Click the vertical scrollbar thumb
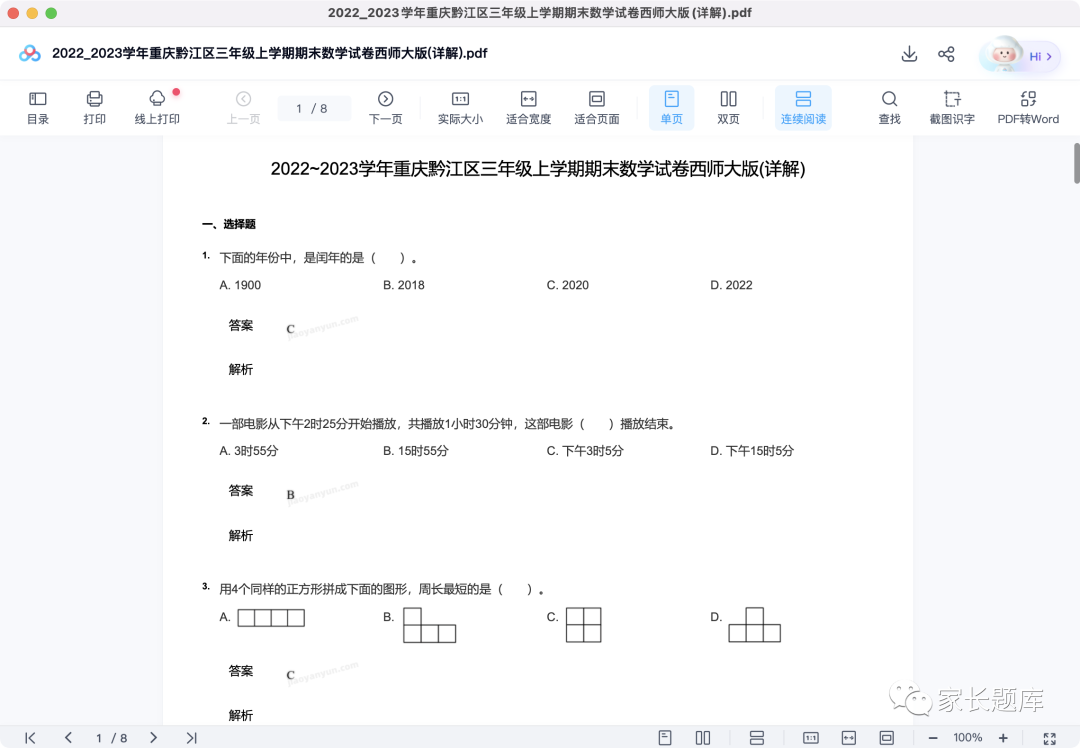The image size is (1080, 748). (x=1077, y=163)
